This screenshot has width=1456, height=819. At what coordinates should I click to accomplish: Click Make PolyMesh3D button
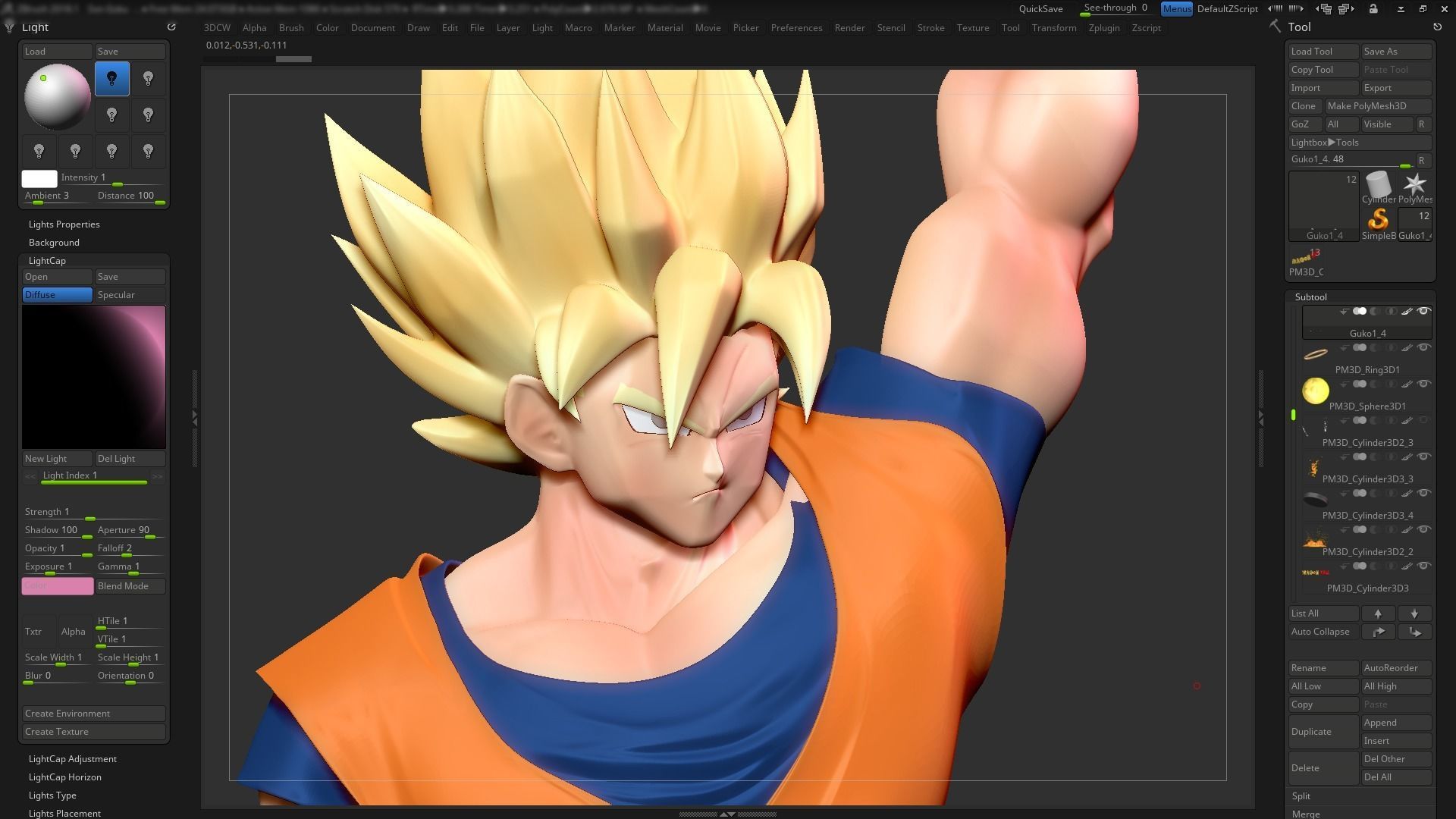pyautogui.click(x=1379, y=106)
